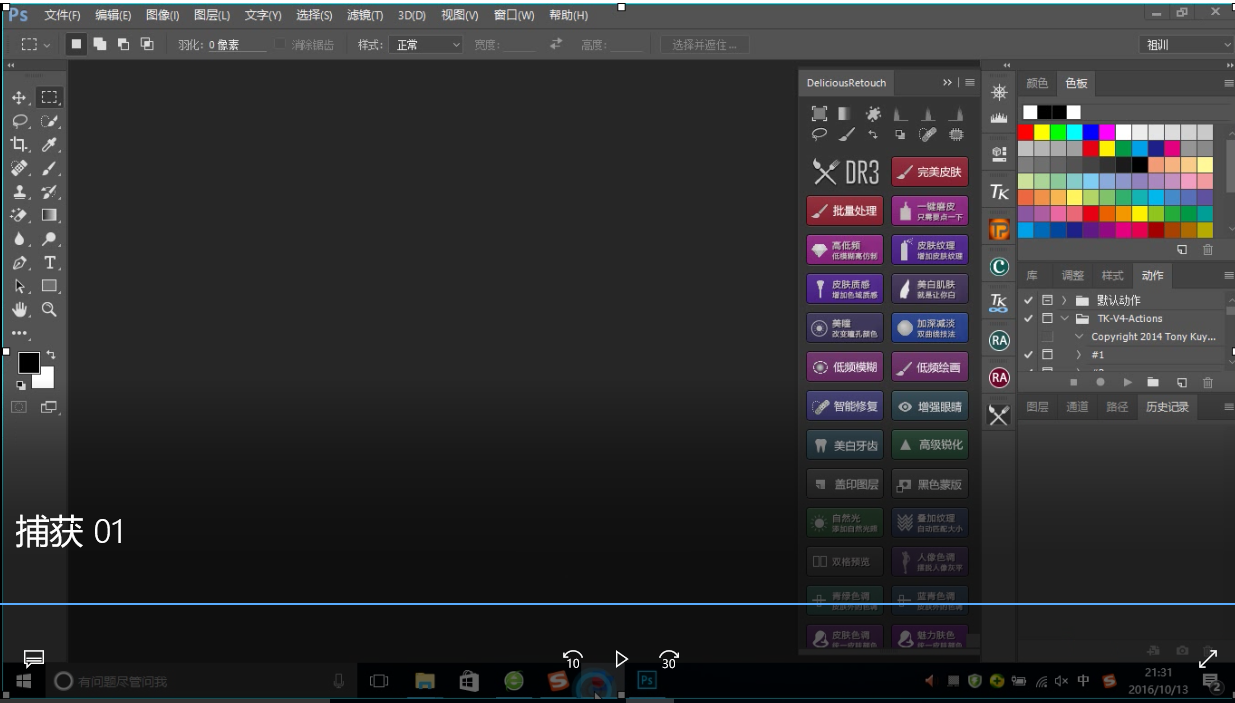Open the 滤镜(T) menu
The width and height of the screenshot is (1235, 703).
tap(364, 15)
